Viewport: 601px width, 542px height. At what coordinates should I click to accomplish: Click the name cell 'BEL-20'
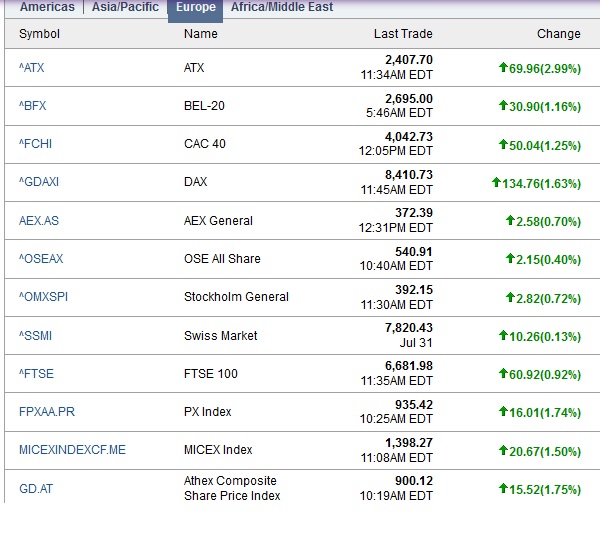[204, 106]
